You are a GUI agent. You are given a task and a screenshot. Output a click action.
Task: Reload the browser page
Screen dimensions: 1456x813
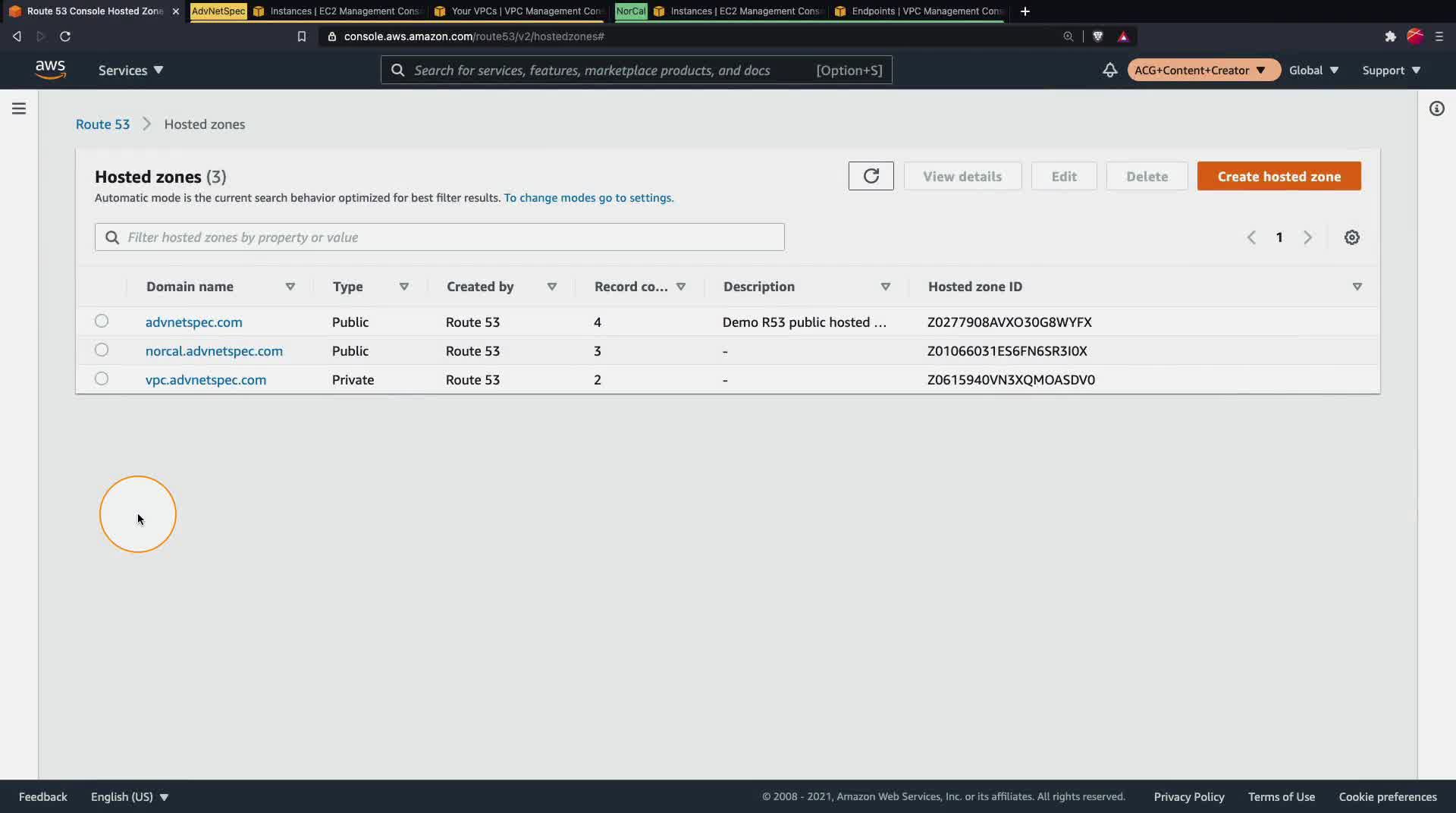(x=65, y=36)
